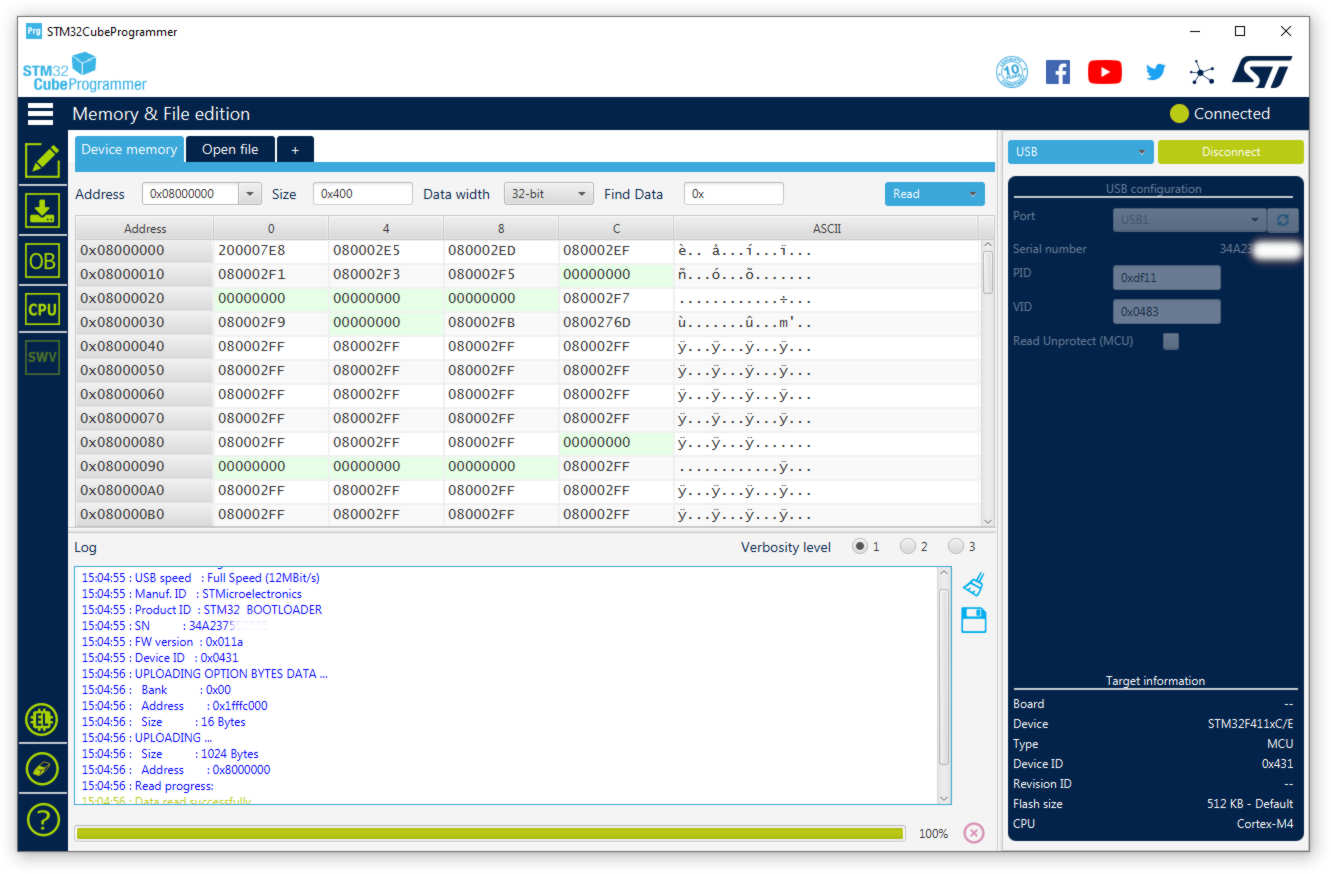Select verbosity level 3
The height and width of the screenshot is (874, 1331).
coord(956,546)
